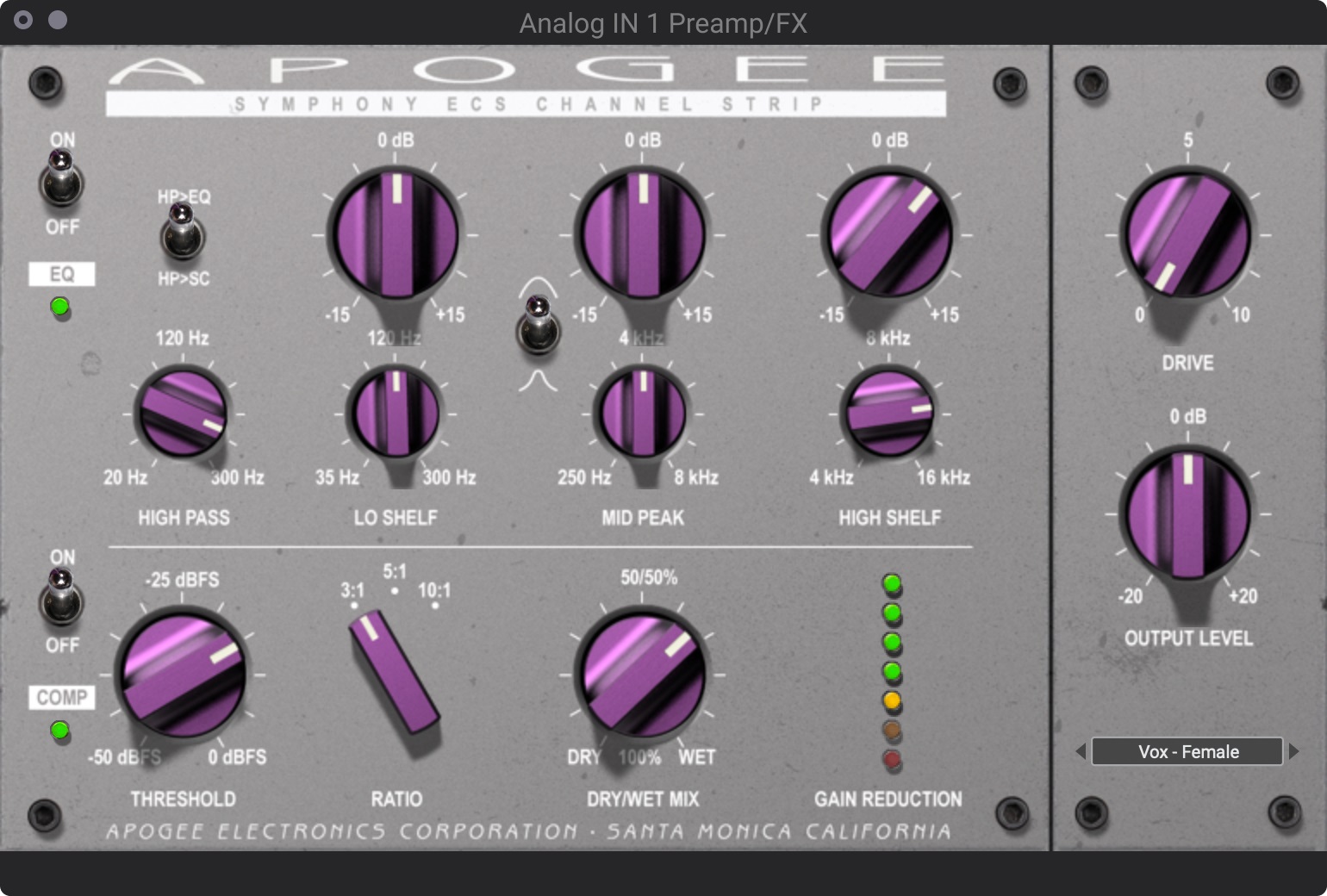
Task: Click the green COMP status LED
Action: [x=60, y=731]
